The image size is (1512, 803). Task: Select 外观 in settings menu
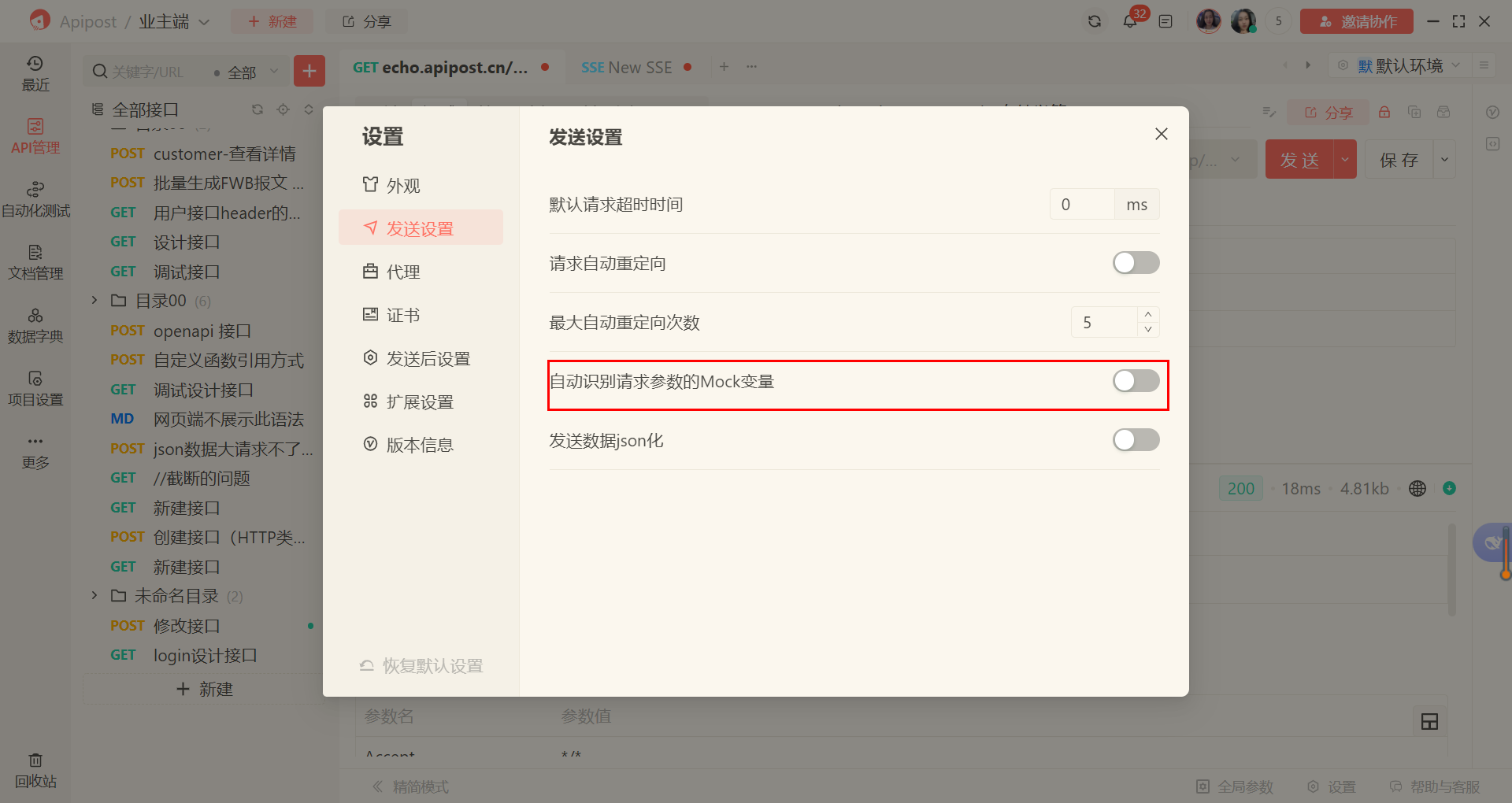(421, 186)
